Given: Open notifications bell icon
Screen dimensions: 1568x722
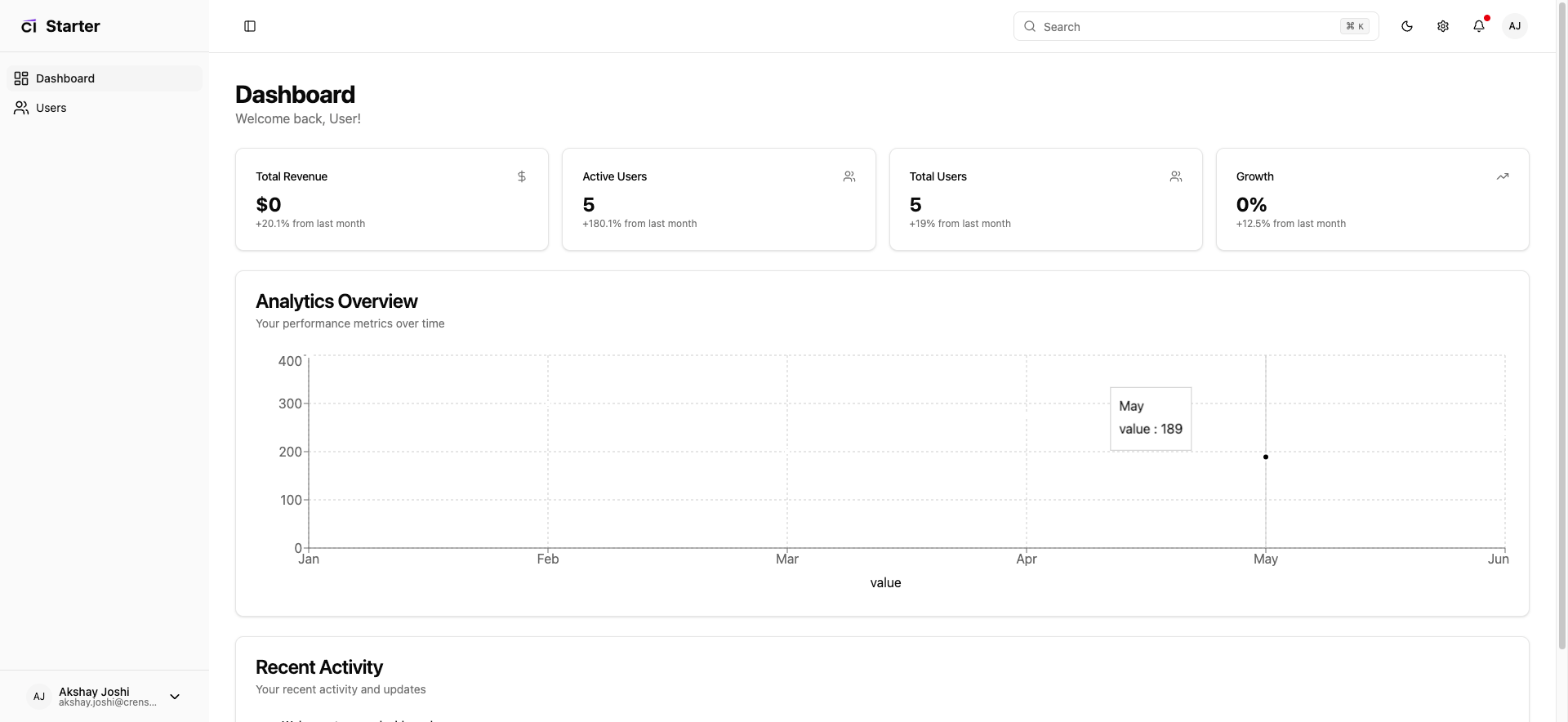Looking at the screenshot, I should [x=1479, y=26].
